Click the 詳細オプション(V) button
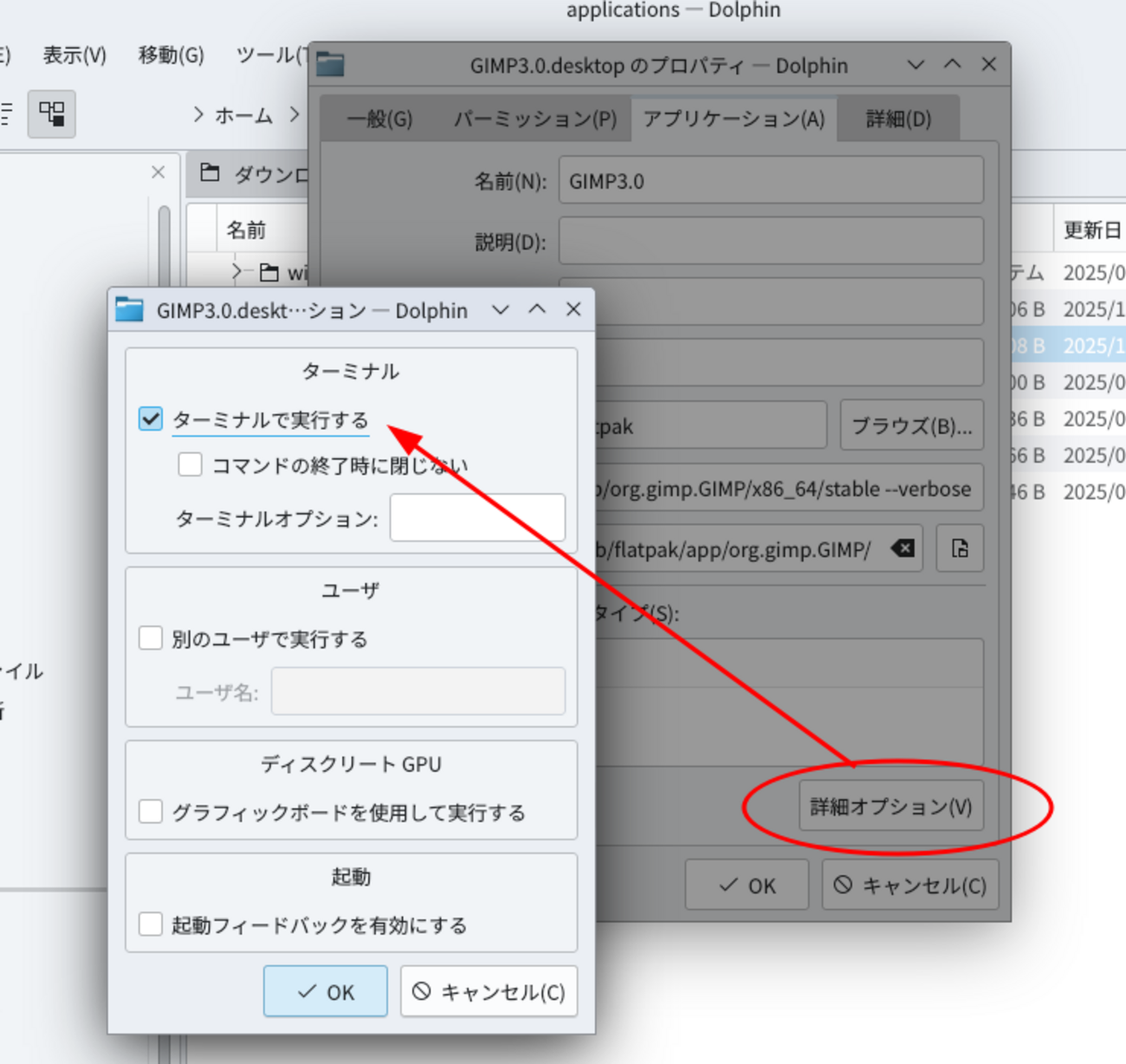Screen dimensions: 1126x1064 (x=891, y=807)
